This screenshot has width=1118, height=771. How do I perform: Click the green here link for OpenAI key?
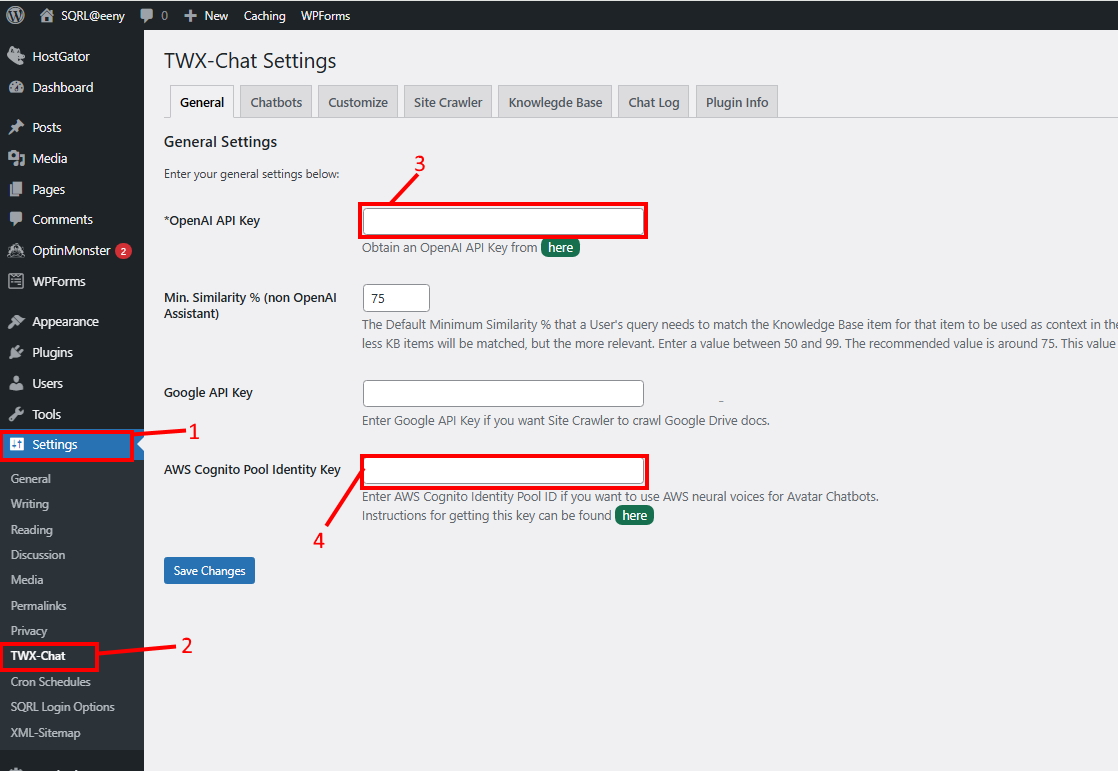560,247
